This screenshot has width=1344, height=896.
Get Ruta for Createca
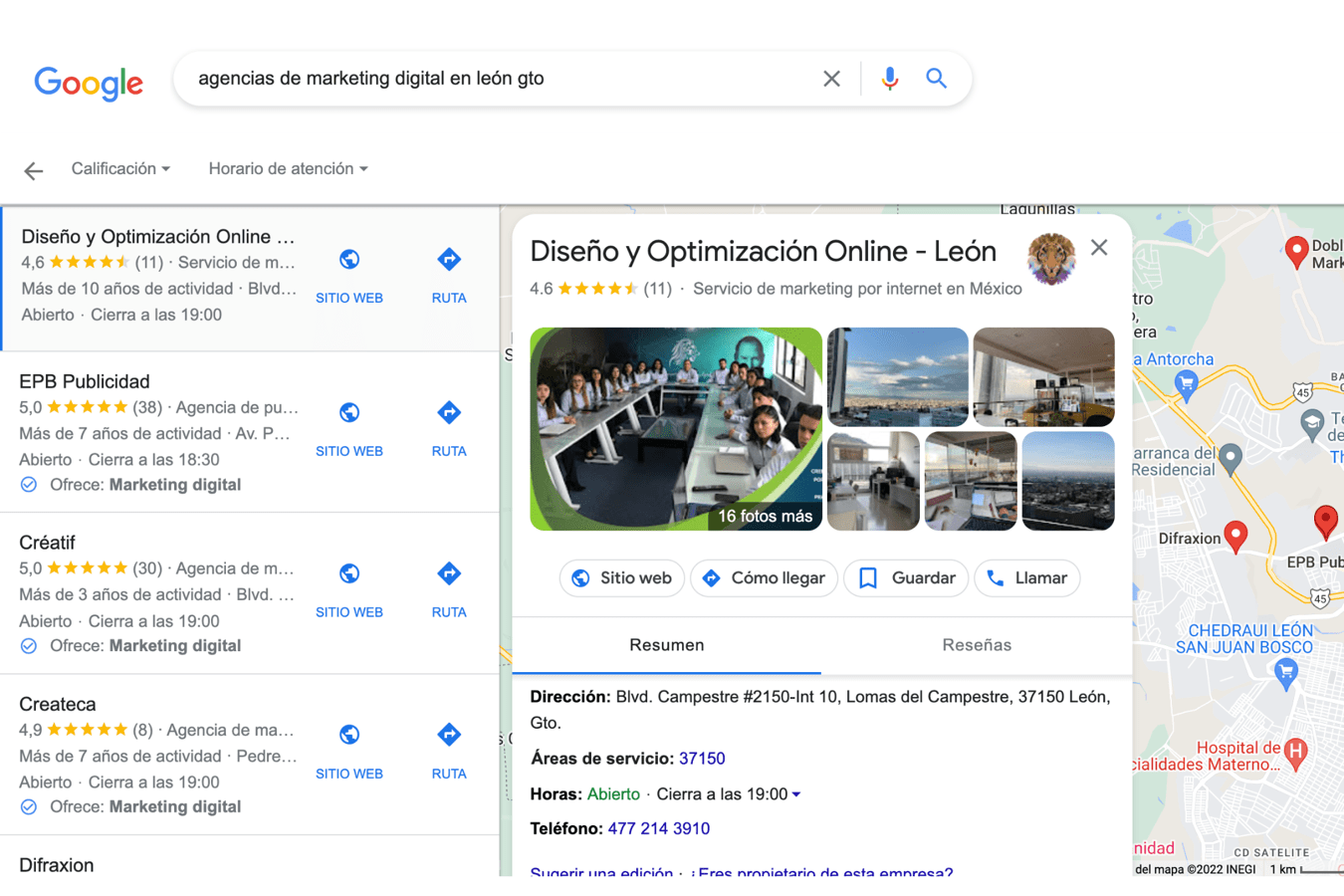pos(449,752)
